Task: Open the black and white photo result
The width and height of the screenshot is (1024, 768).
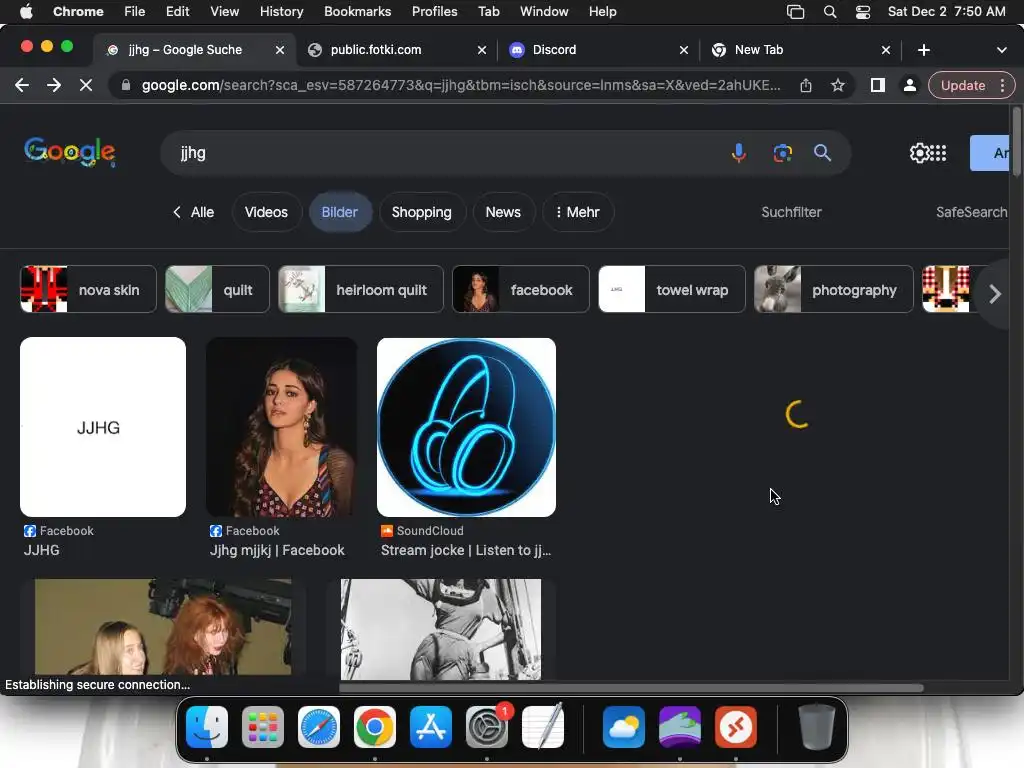Action: [441, 629]
